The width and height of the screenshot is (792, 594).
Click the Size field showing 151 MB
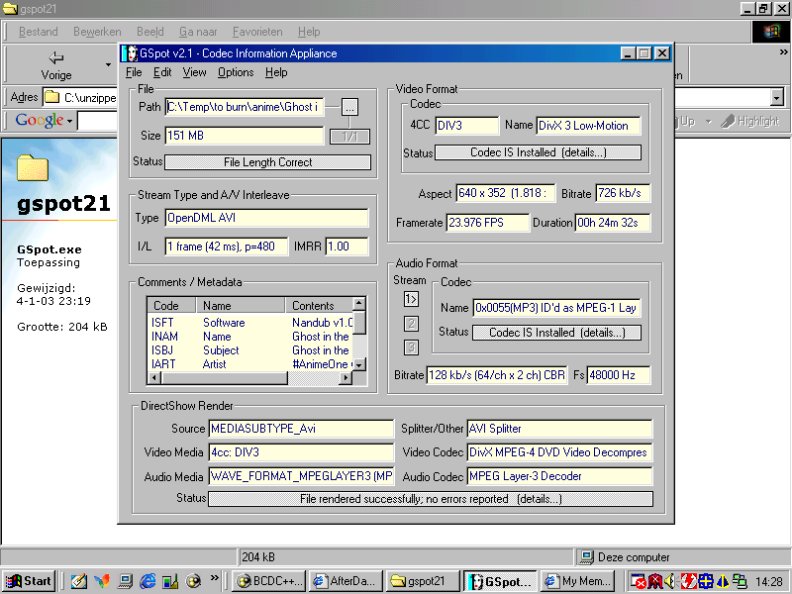244,136
